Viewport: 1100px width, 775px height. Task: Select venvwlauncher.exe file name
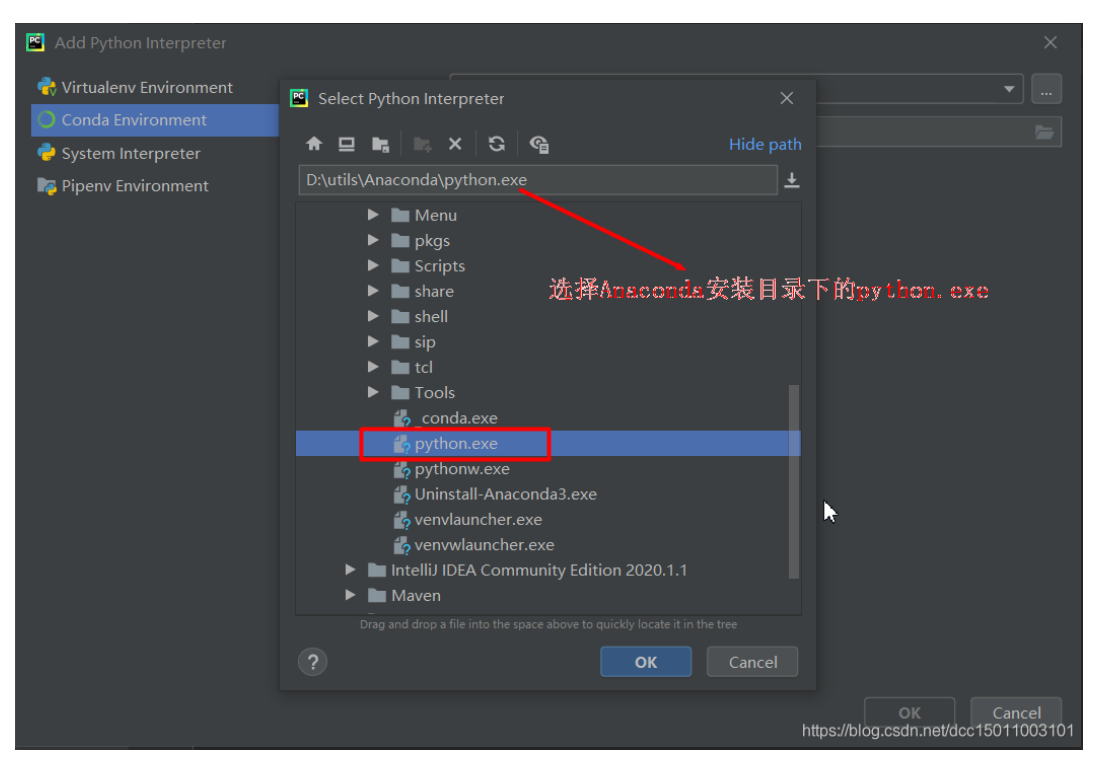coord(484,545)
